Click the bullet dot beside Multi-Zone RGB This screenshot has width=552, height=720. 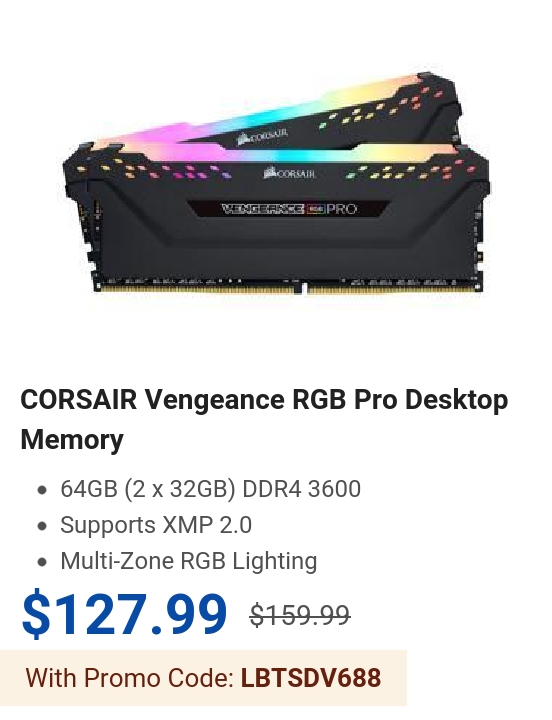tap(42, 562)
